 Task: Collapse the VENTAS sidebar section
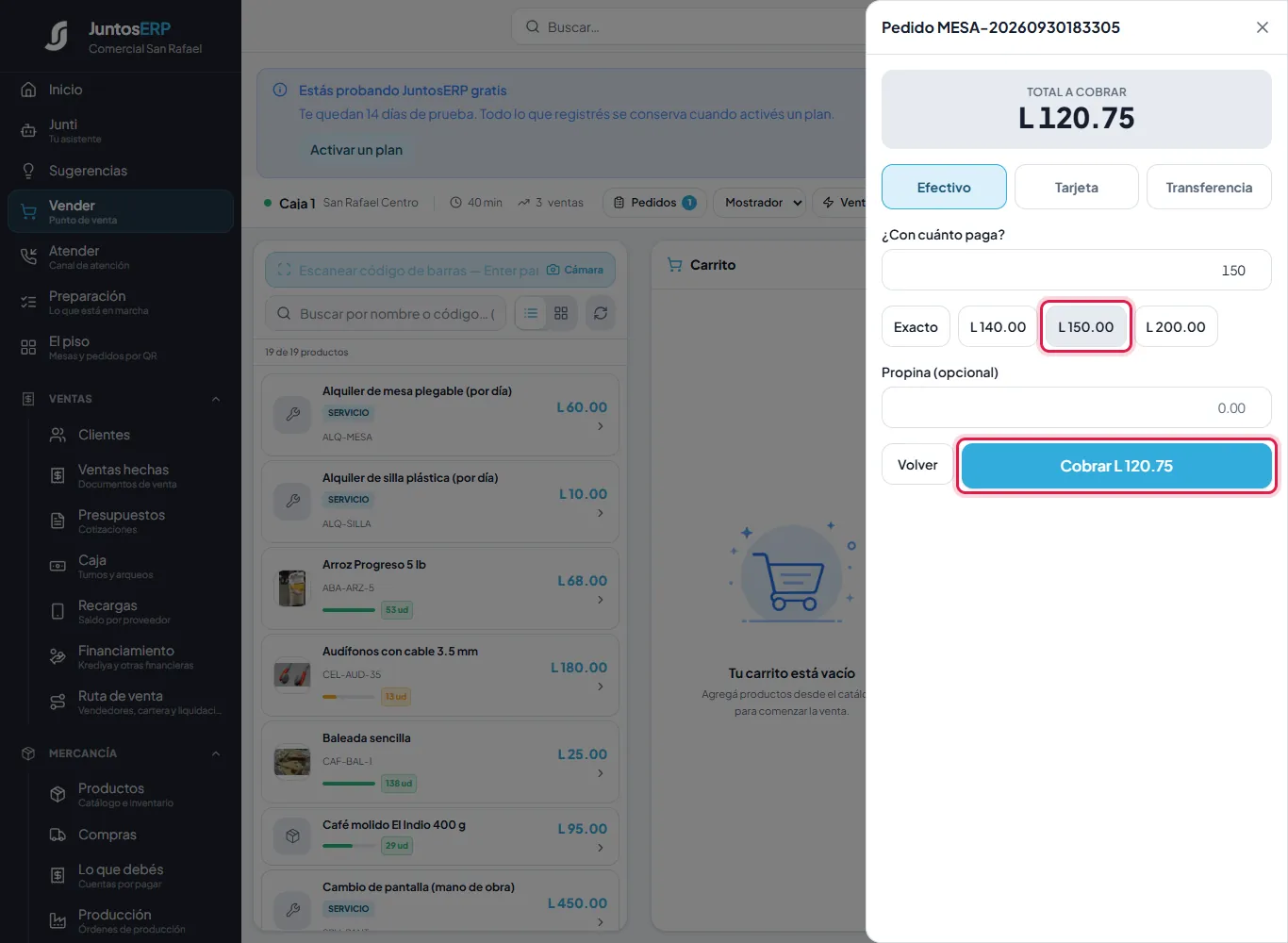[216, 399]
